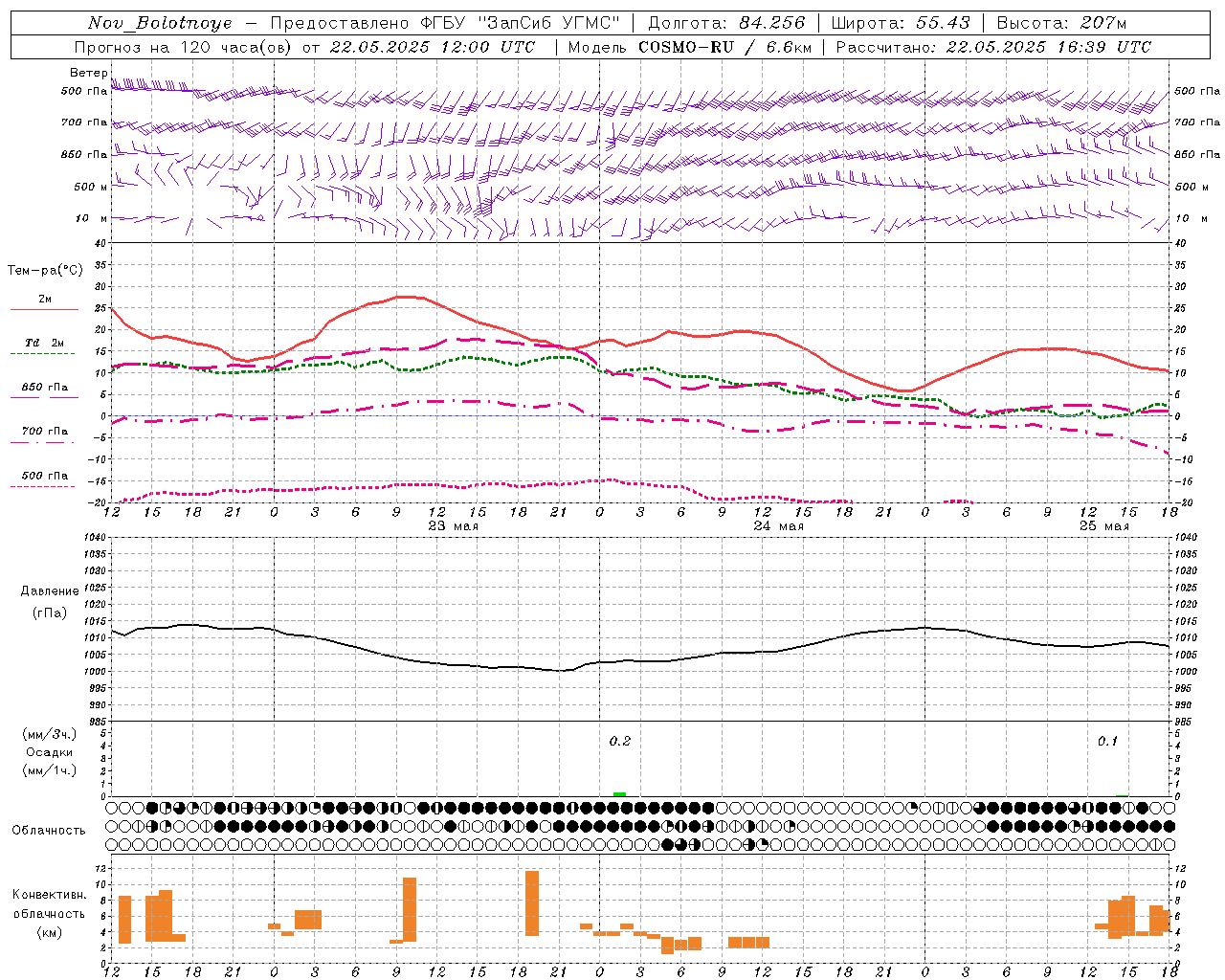Click the Модель COSMO-RU / 6.6км label
This screenshot has height=980, width=1225.
click(689, 47)
